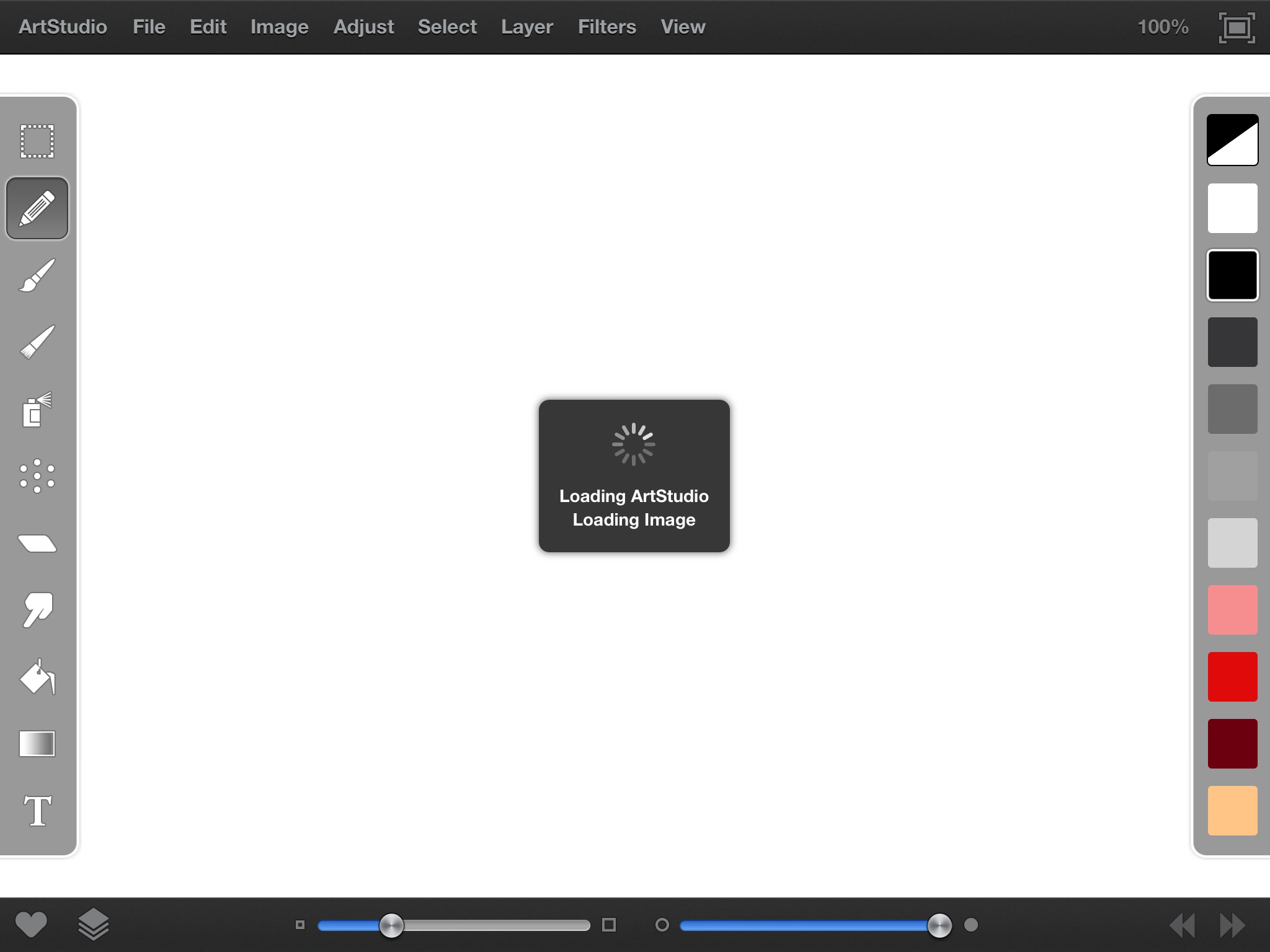1270x952 pixels.
Task: Click the 100% zoom level
Action: click(x=1163, y=27)
